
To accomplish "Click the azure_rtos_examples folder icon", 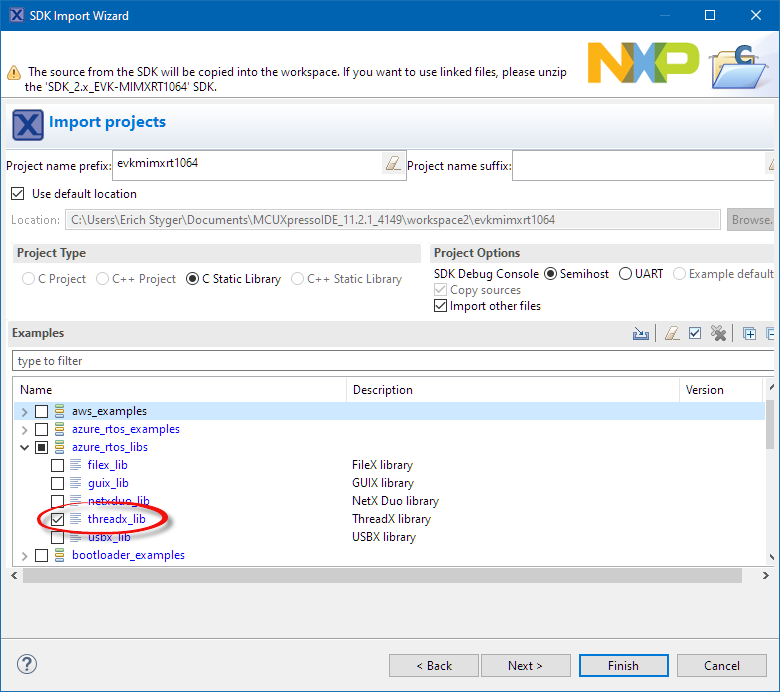I will pyautogui.click(x=60, y=429).
